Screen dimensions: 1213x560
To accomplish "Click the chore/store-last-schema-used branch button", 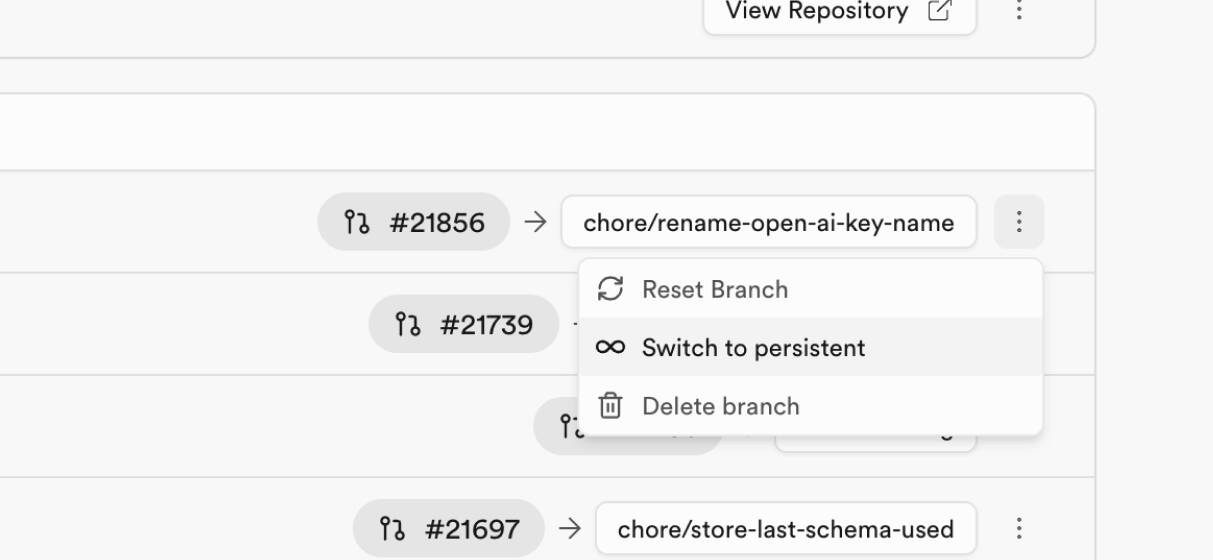I will click(x=786, y=528).
